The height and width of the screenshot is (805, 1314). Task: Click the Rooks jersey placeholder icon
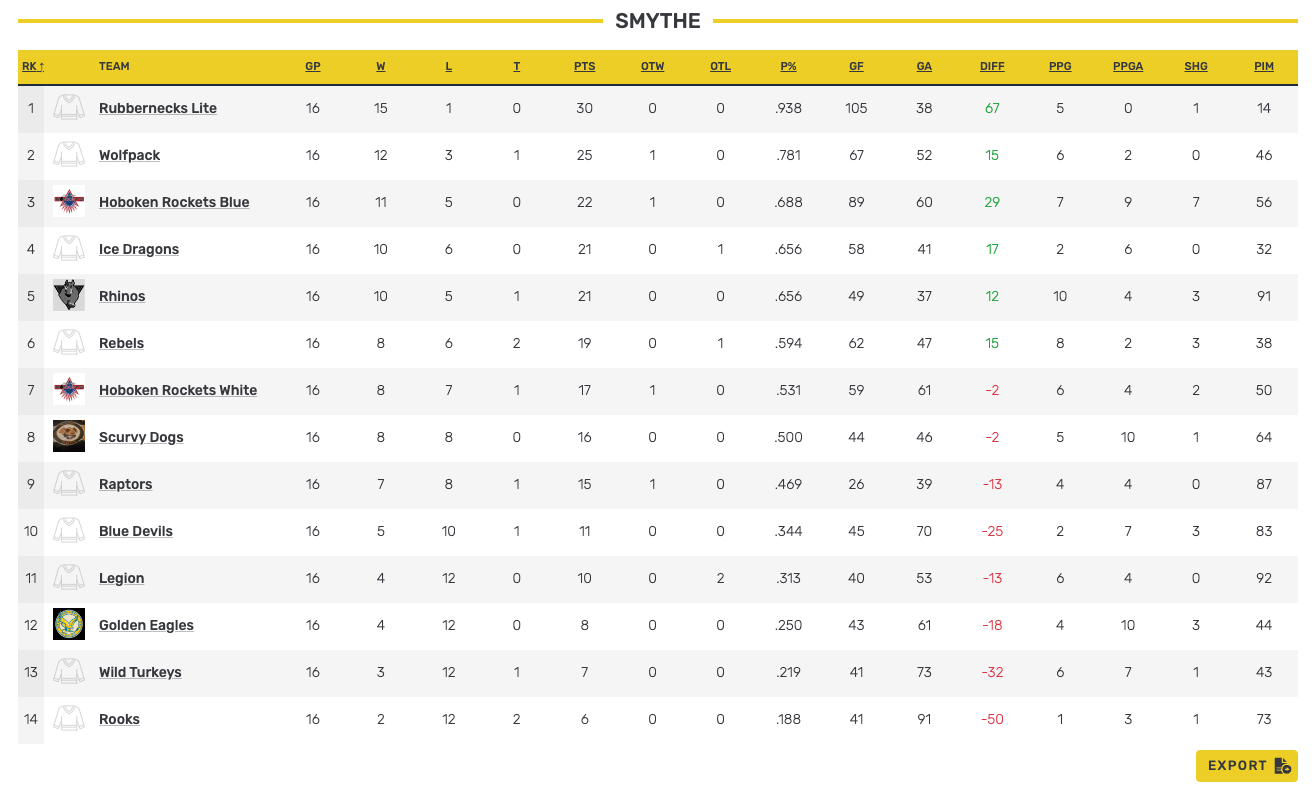[69, 719]
